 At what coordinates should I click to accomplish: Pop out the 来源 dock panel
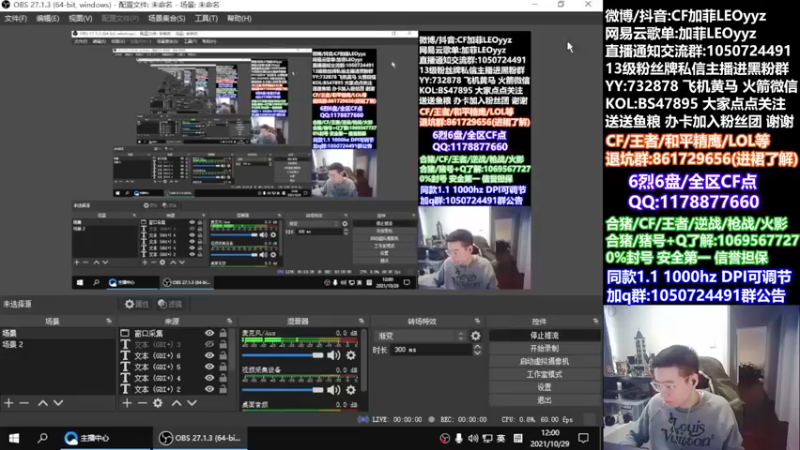[x=229, y=321]
